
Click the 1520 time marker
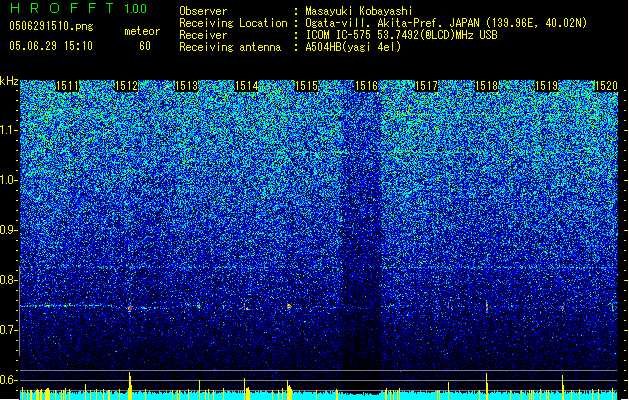tap(606, 86)
